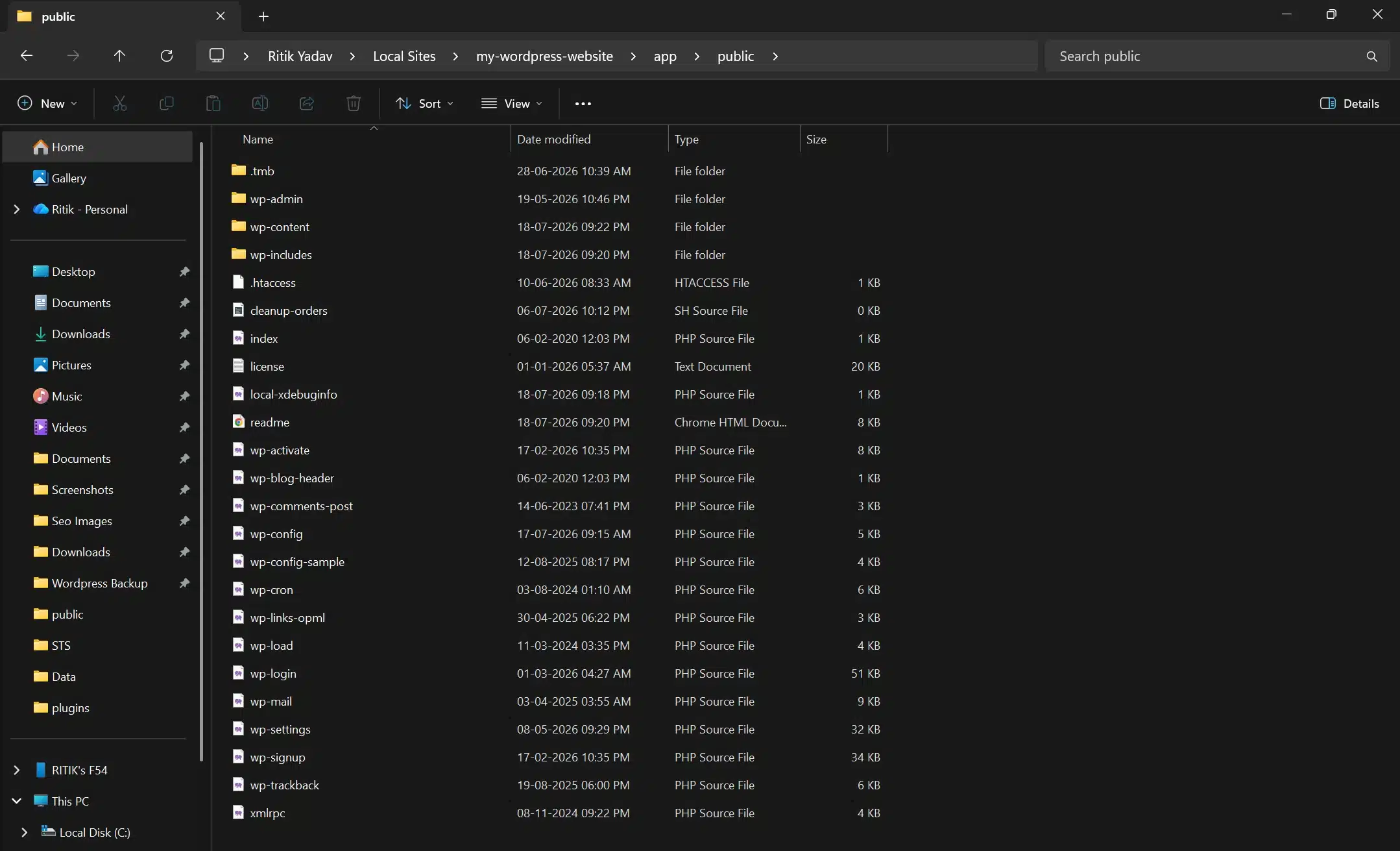1400x851 pixels.
Task: Toggle the Details pane
Action: pyautogui.click(x=1349, y=103)
